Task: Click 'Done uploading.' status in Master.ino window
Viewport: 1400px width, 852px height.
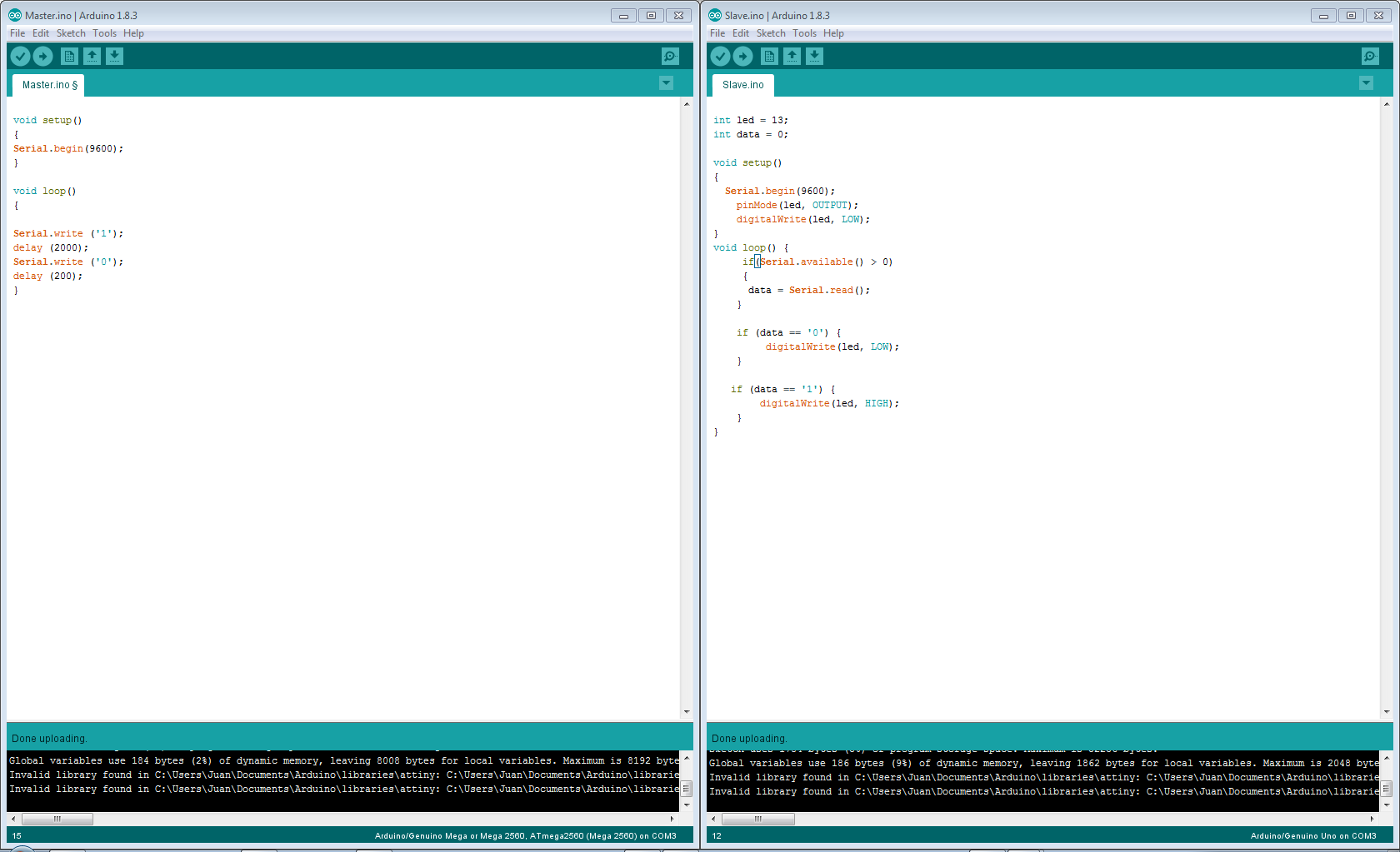Action: 49,739
